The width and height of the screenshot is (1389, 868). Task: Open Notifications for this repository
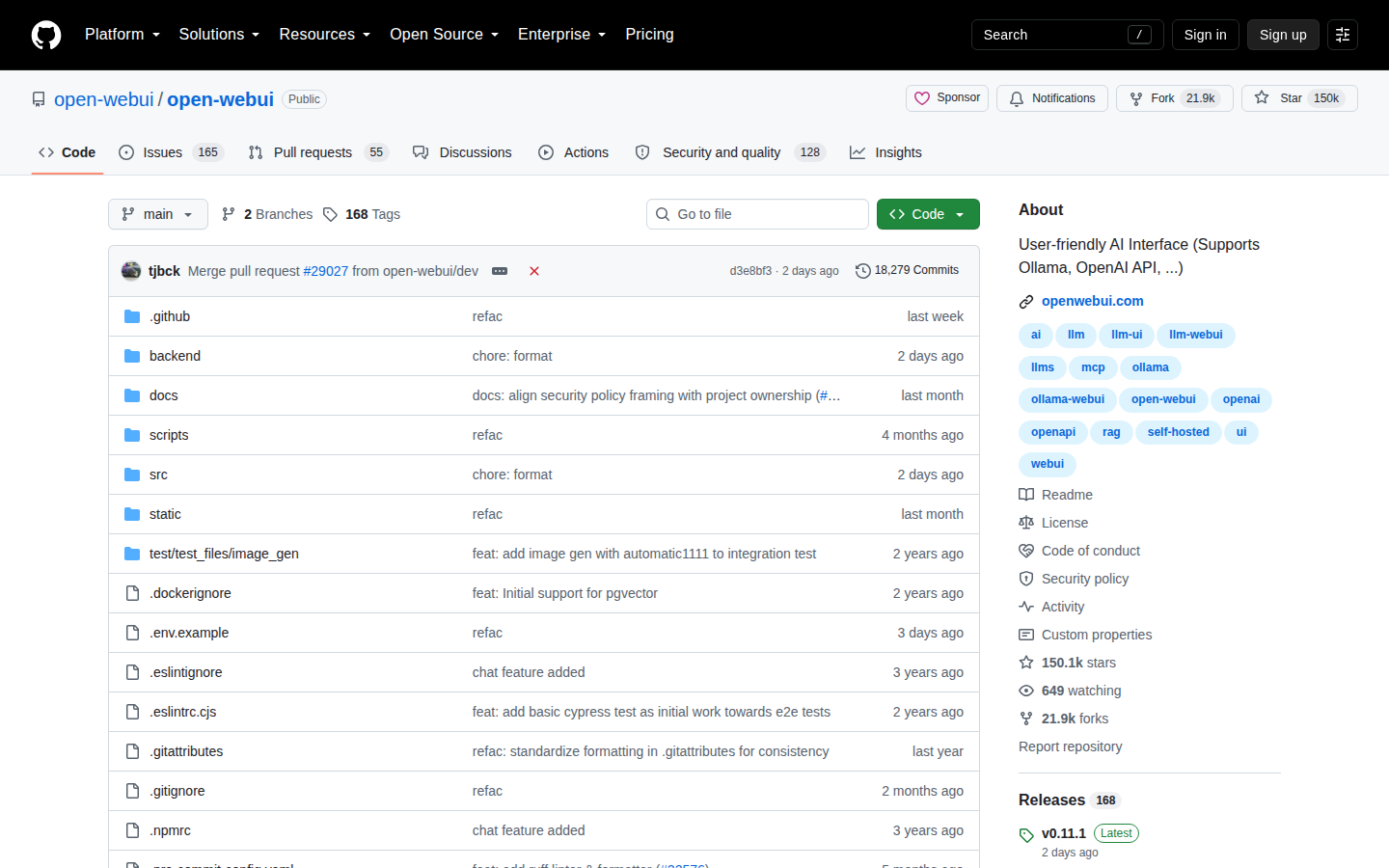[1052, 98]
